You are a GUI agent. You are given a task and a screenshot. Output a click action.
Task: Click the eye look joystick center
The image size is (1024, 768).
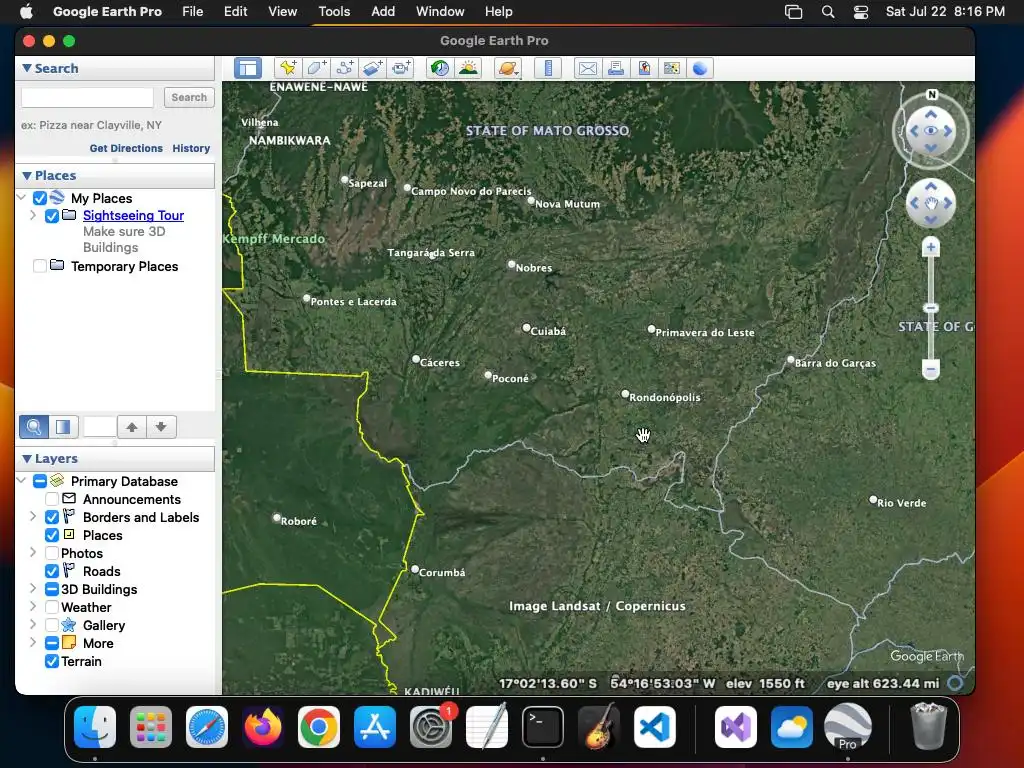click(x=931, y=131)
